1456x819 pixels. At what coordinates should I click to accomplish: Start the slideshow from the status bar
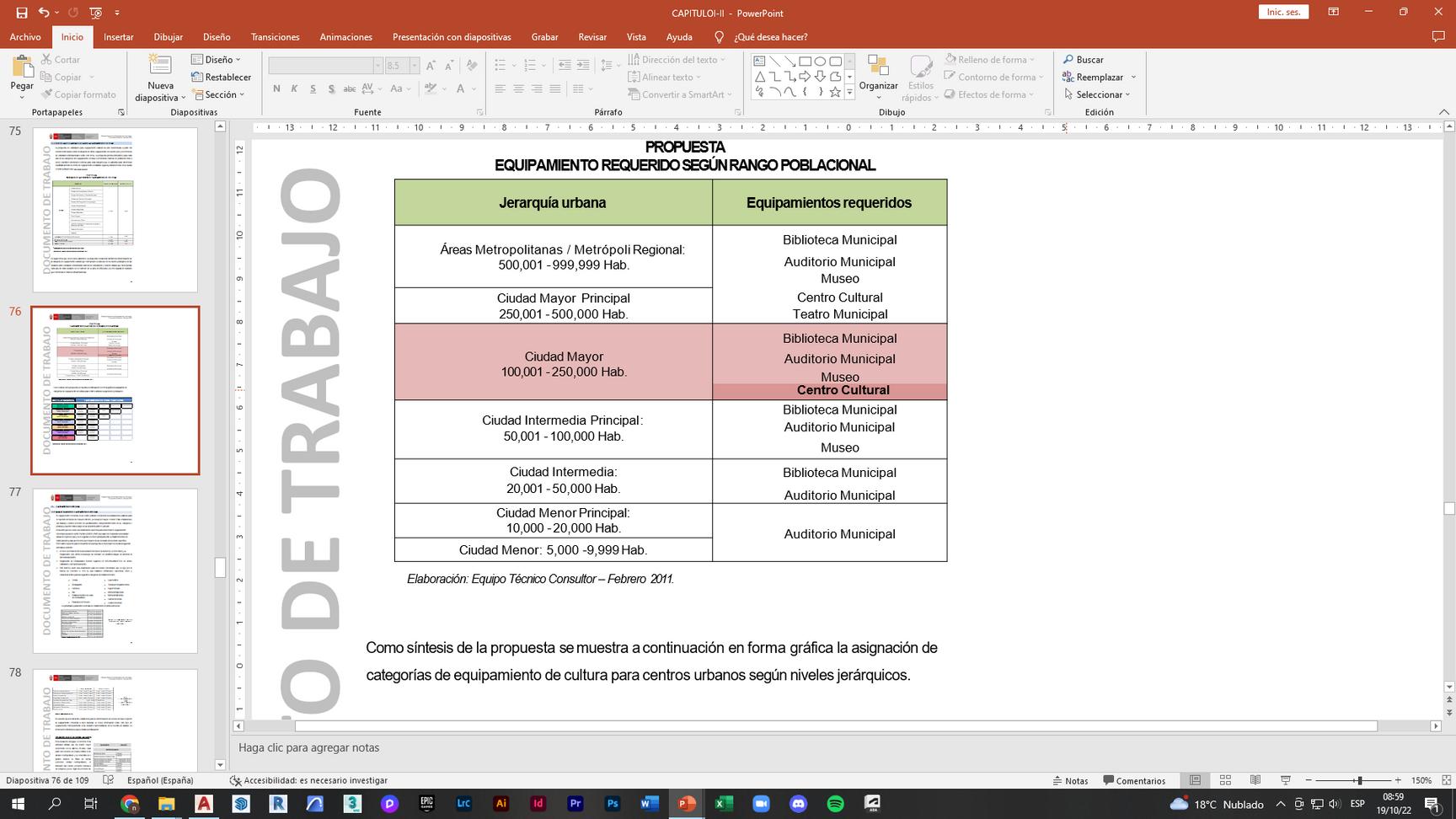click(x=1286, y=780)
